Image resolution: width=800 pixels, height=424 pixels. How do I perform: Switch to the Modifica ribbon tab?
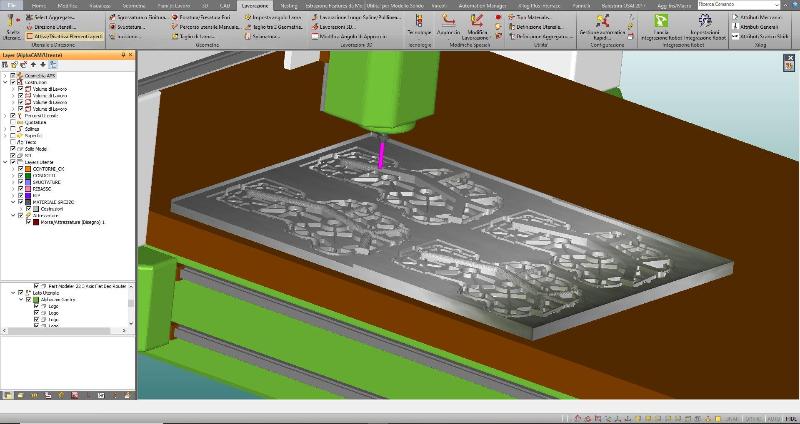pos(68,6)
